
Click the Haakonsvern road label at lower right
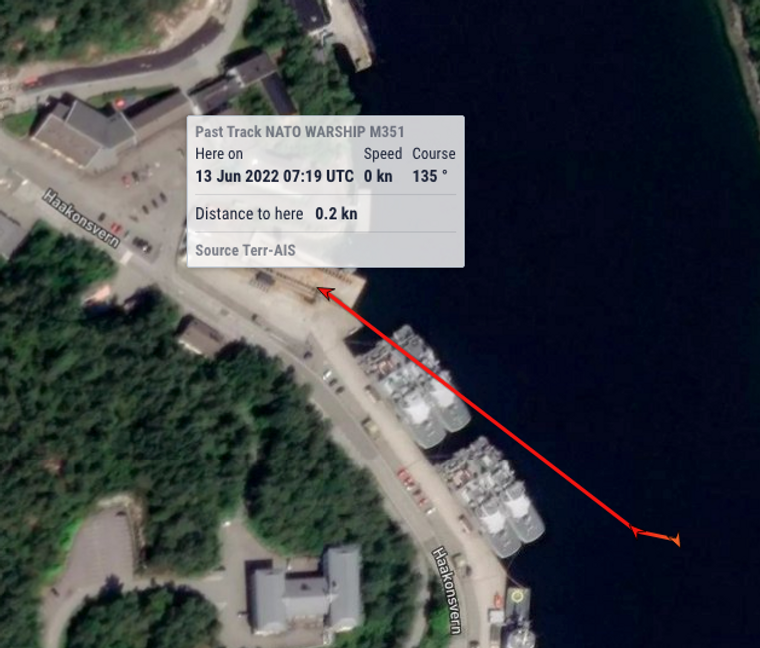click(446, 590)
